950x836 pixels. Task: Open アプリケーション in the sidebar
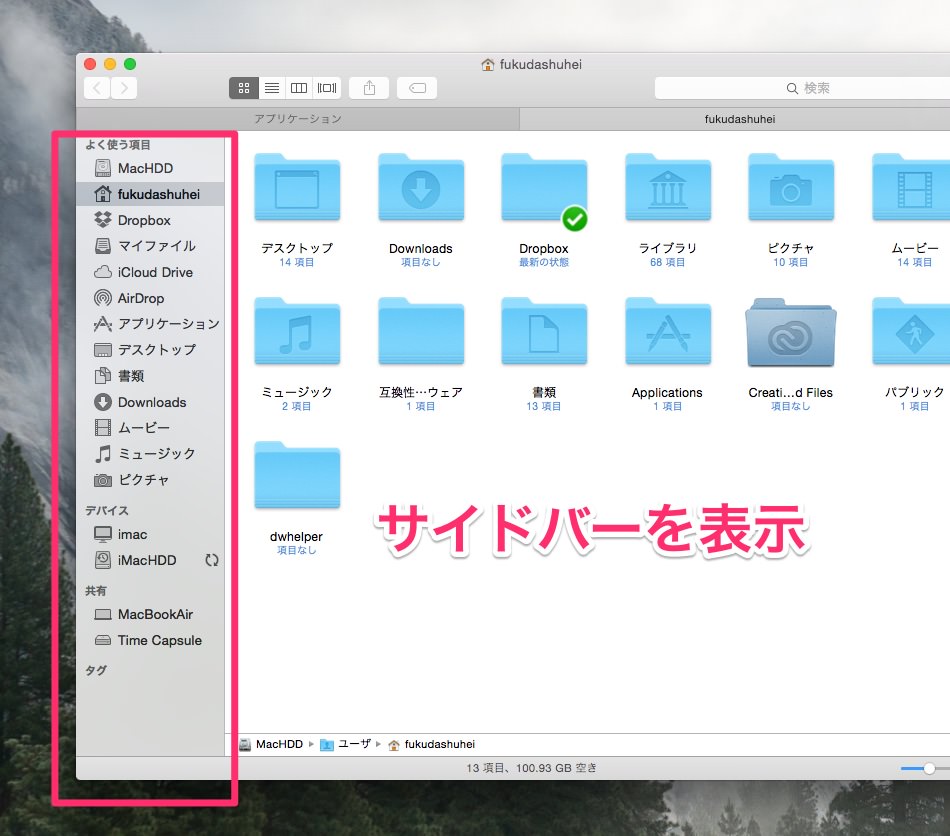[150, 324]
